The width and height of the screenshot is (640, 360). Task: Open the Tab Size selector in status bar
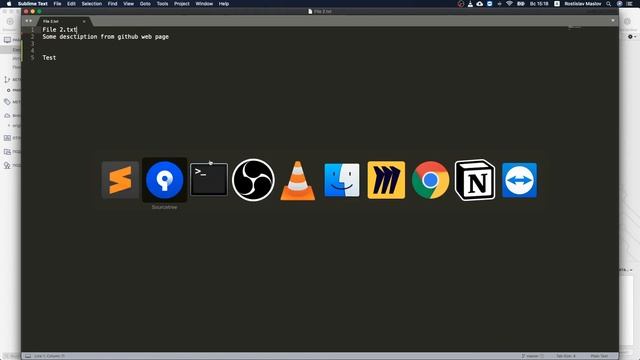pos(566,356)
